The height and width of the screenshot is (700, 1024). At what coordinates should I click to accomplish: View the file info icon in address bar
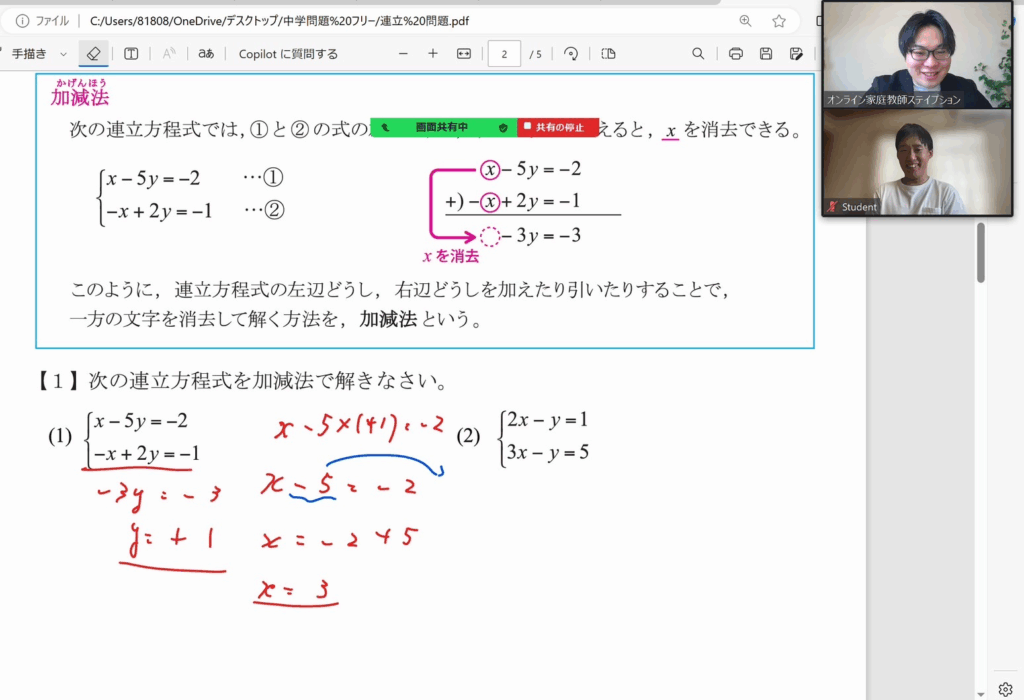point(22,21)
